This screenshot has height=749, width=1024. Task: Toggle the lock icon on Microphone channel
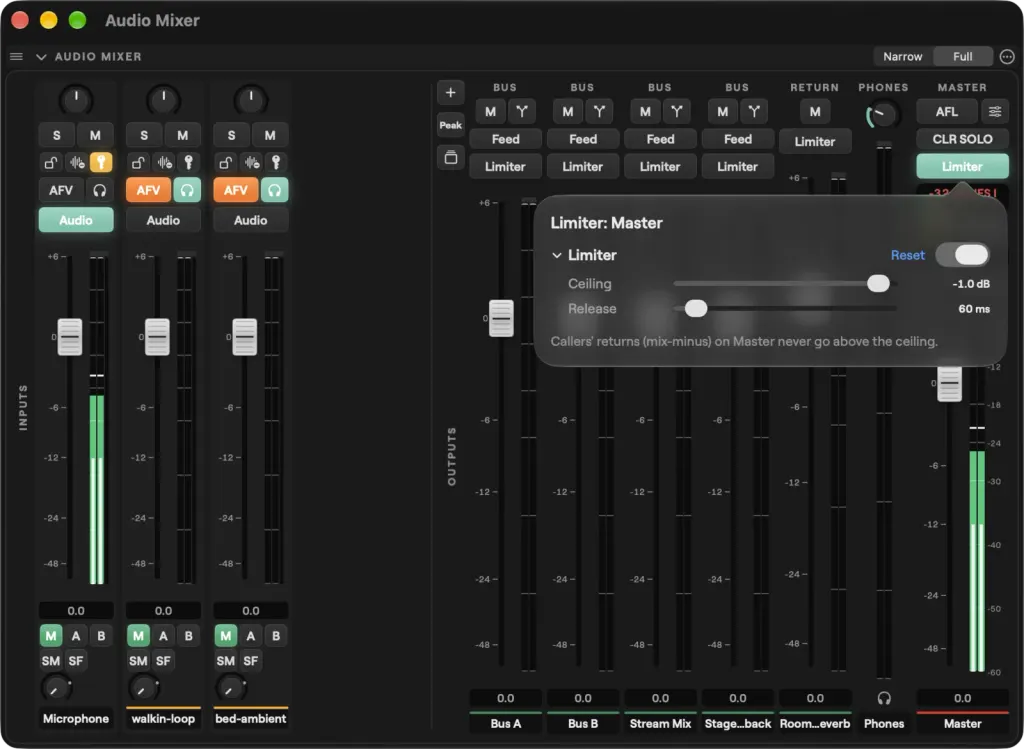tap(51, 163)
